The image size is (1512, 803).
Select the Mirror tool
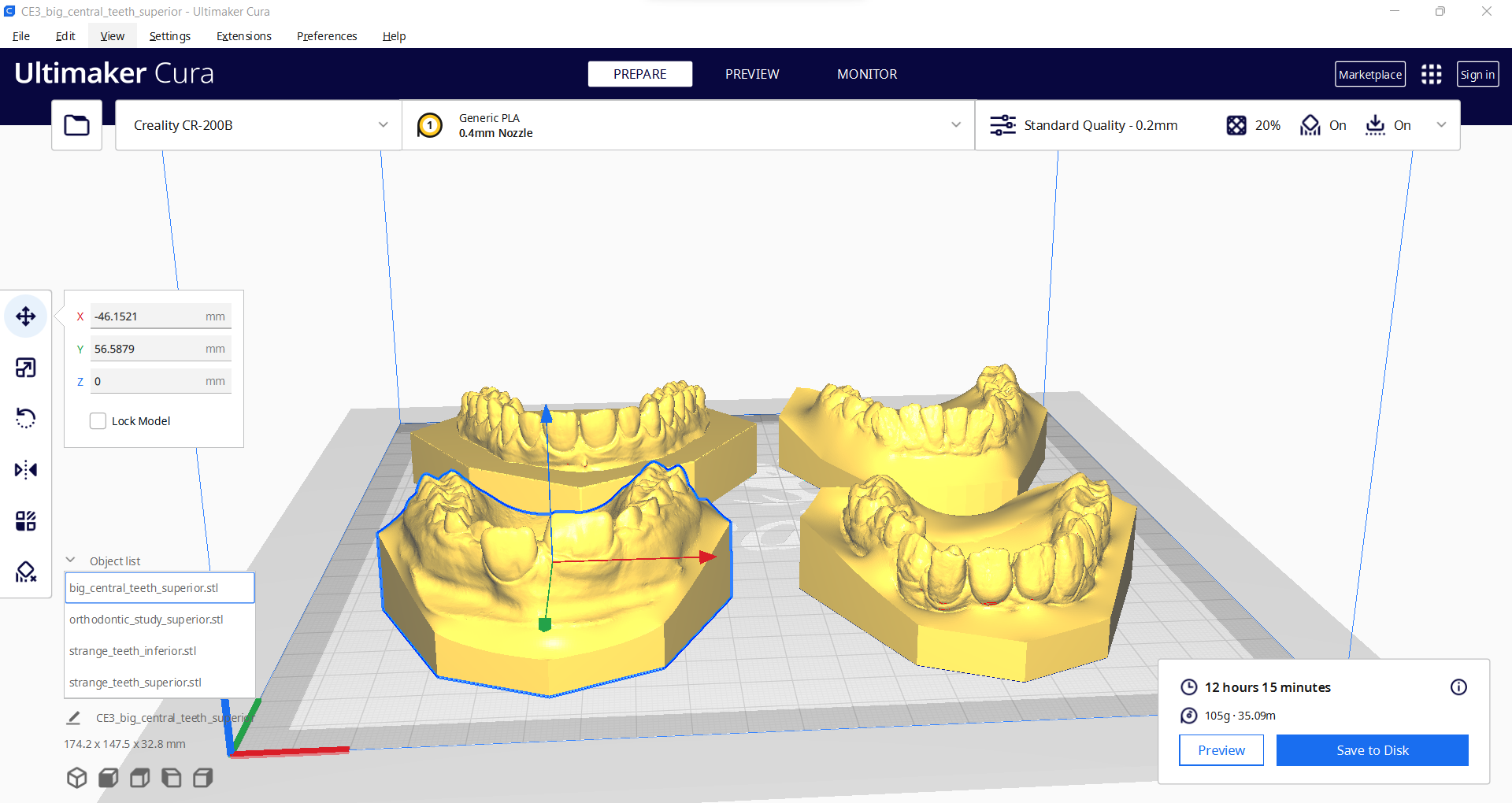(x=26, y=470)
